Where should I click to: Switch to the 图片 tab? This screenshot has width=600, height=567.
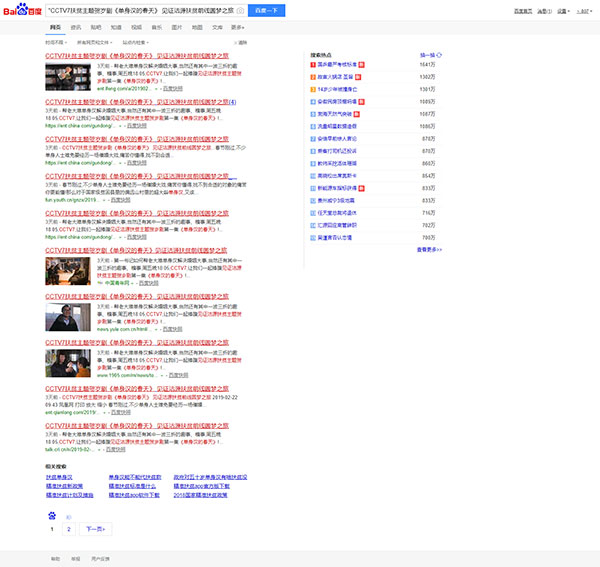177,27
